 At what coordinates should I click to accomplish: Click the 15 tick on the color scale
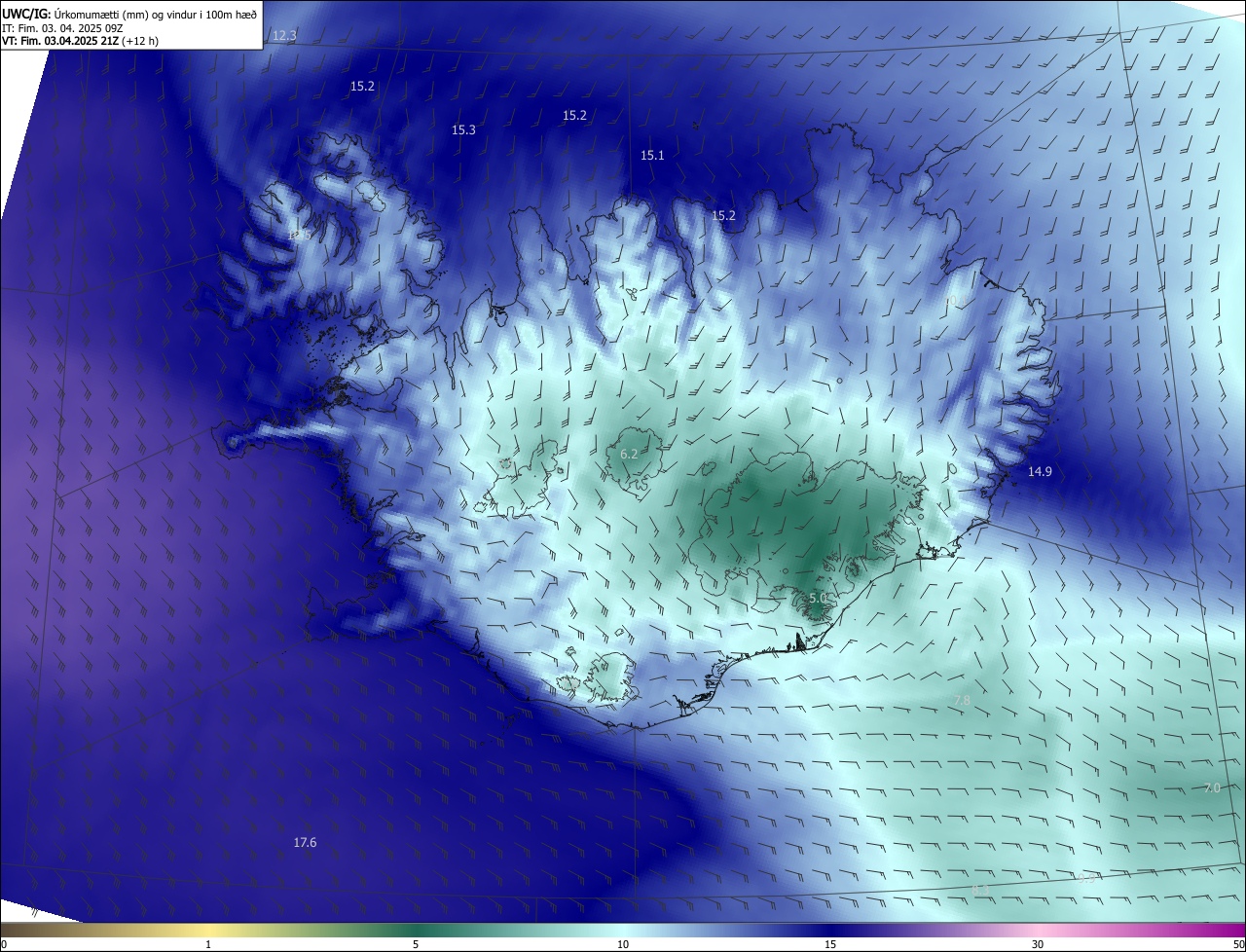[x=830, y=944]
